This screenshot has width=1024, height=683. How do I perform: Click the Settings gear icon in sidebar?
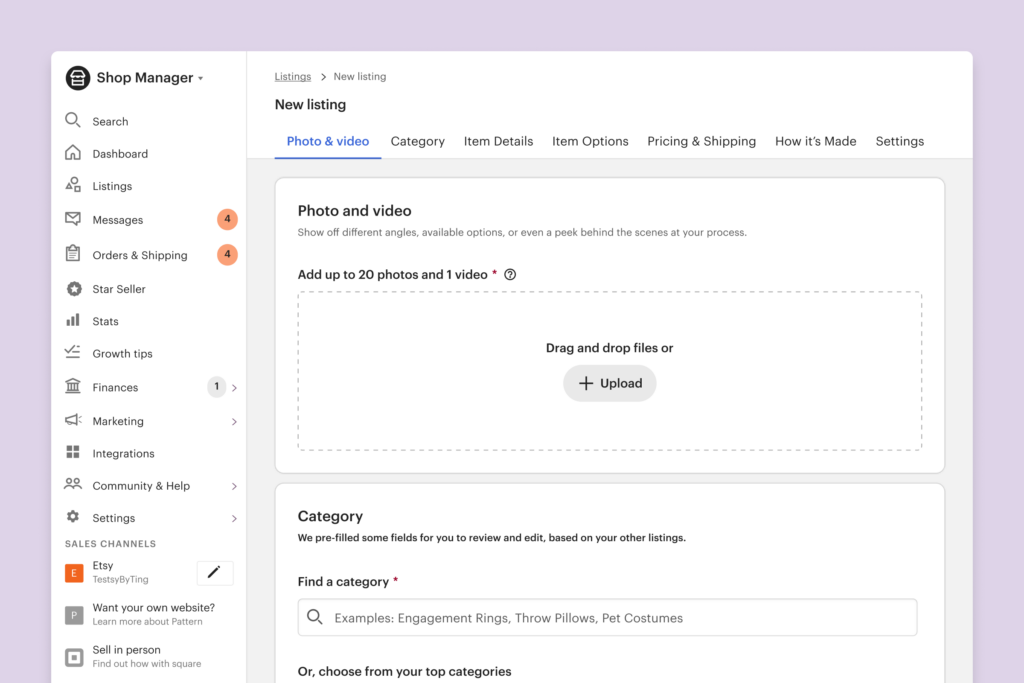click(x=73, y=516)
